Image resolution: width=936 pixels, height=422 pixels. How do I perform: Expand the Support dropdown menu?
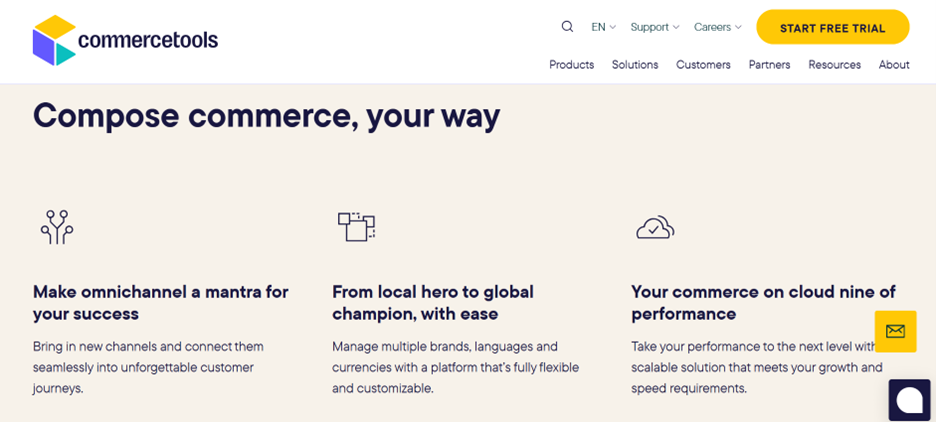(x=654, y=27)
